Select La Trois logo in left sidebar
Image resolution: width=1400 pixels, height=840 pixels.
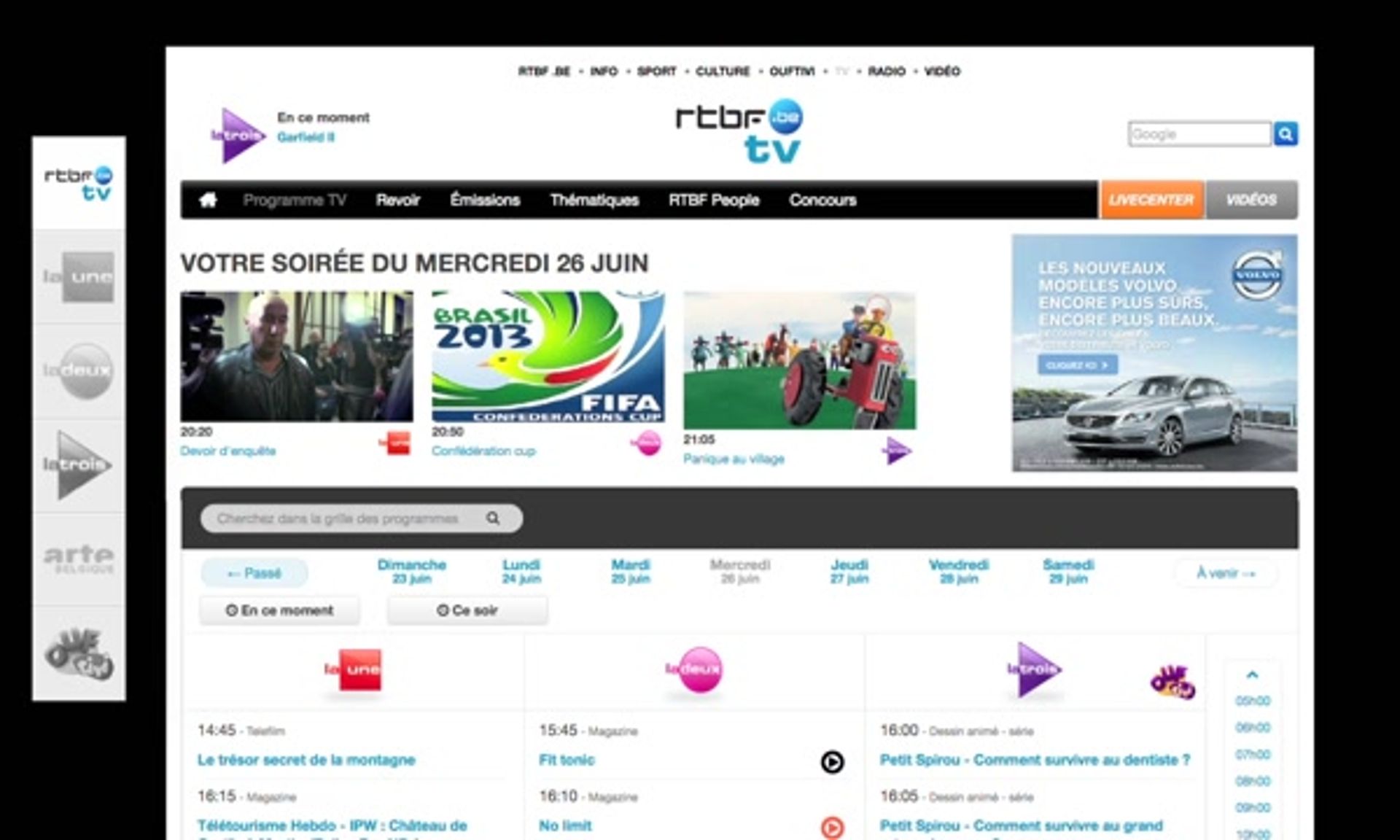coord(79,464)
